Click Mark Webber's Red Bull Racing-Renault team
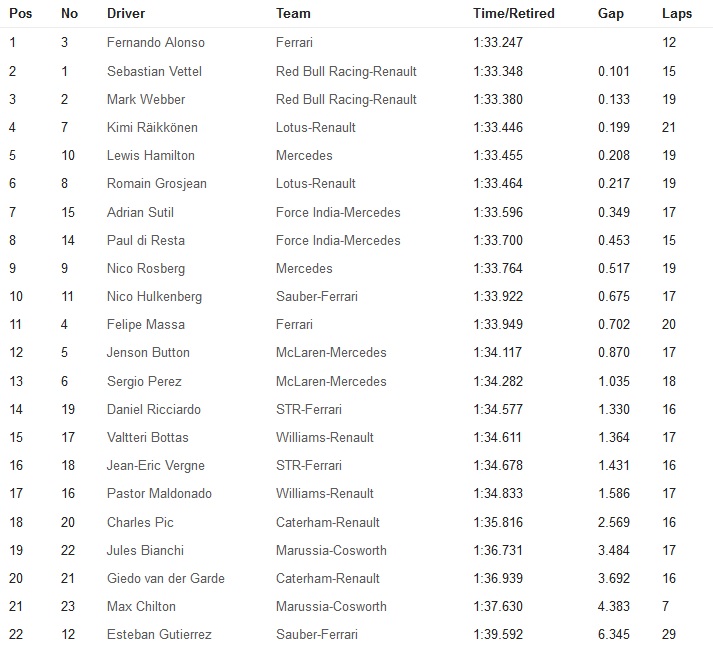This screenshot has height=646, width=713. 346,100
